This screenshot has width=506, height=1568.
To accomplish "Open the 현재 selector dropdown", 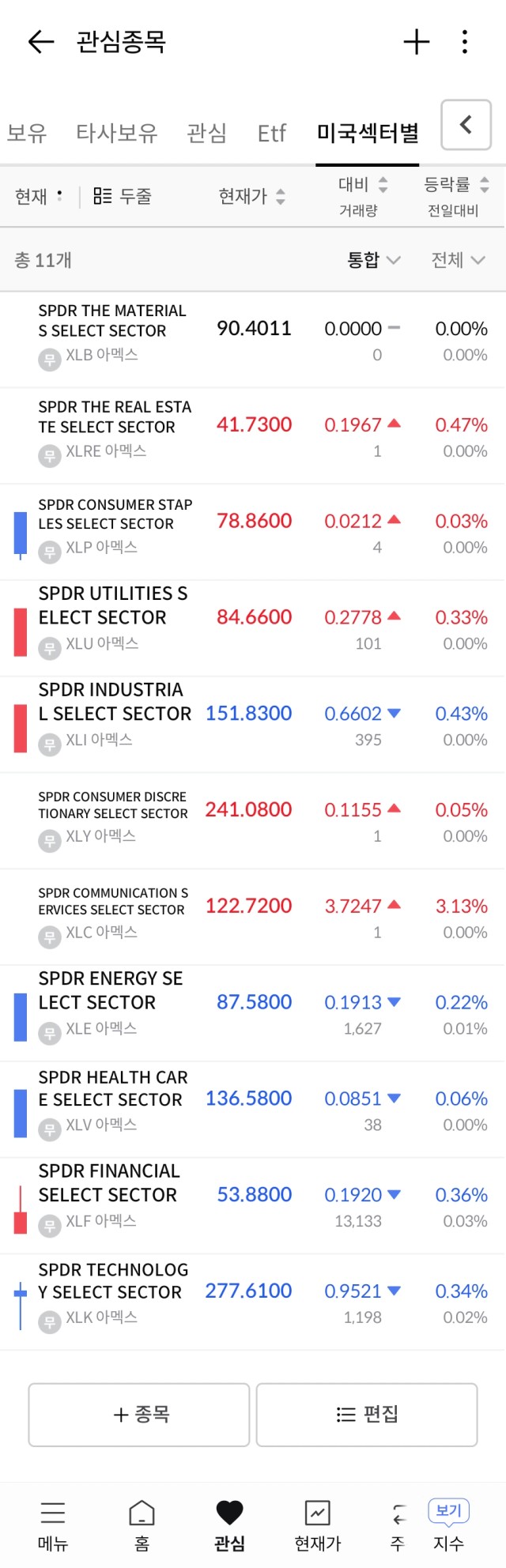I will [x=39, y=196].
